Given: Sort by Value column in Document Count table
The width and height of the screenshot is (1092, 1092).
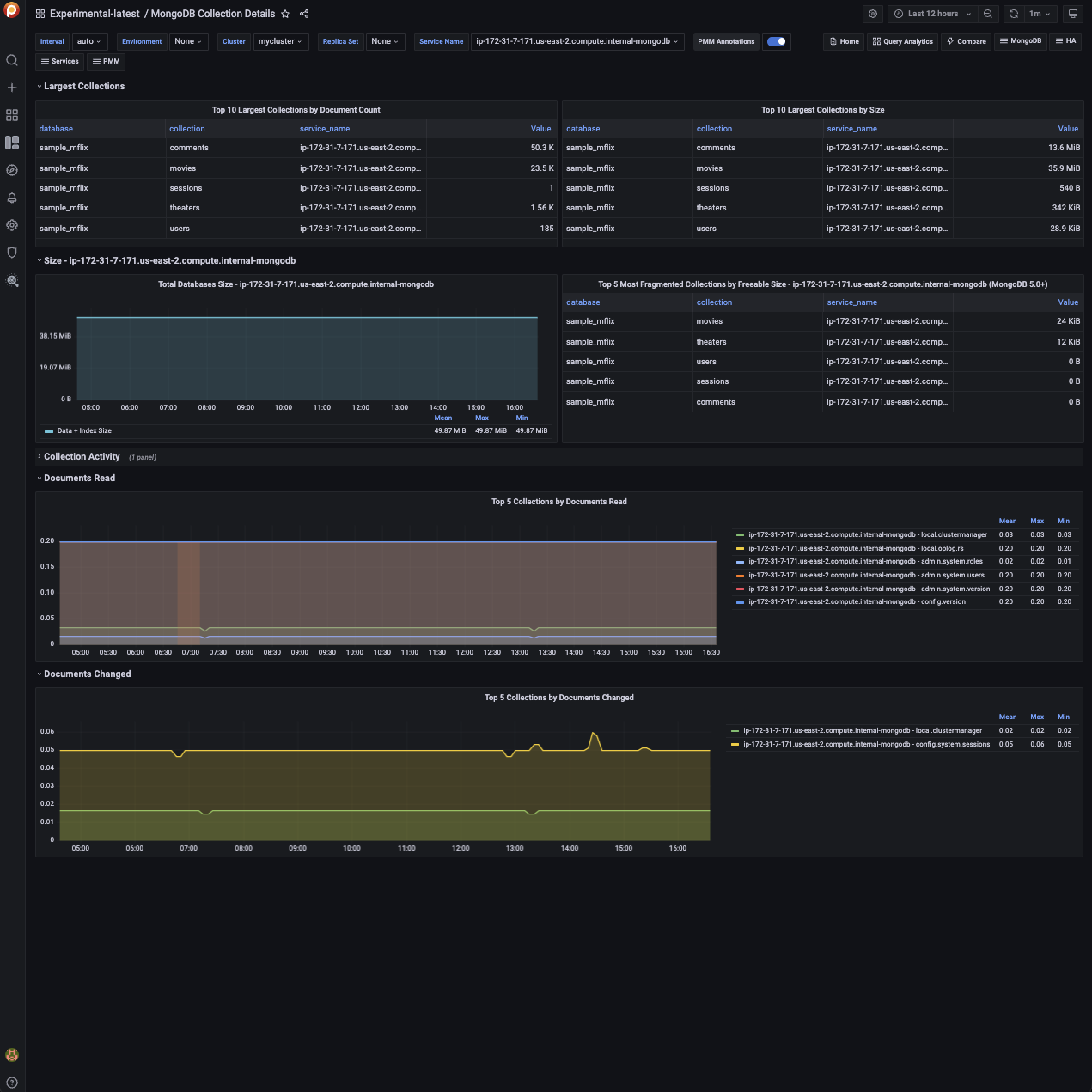Looking at the screenshot, I should click(x=540, y=129).
